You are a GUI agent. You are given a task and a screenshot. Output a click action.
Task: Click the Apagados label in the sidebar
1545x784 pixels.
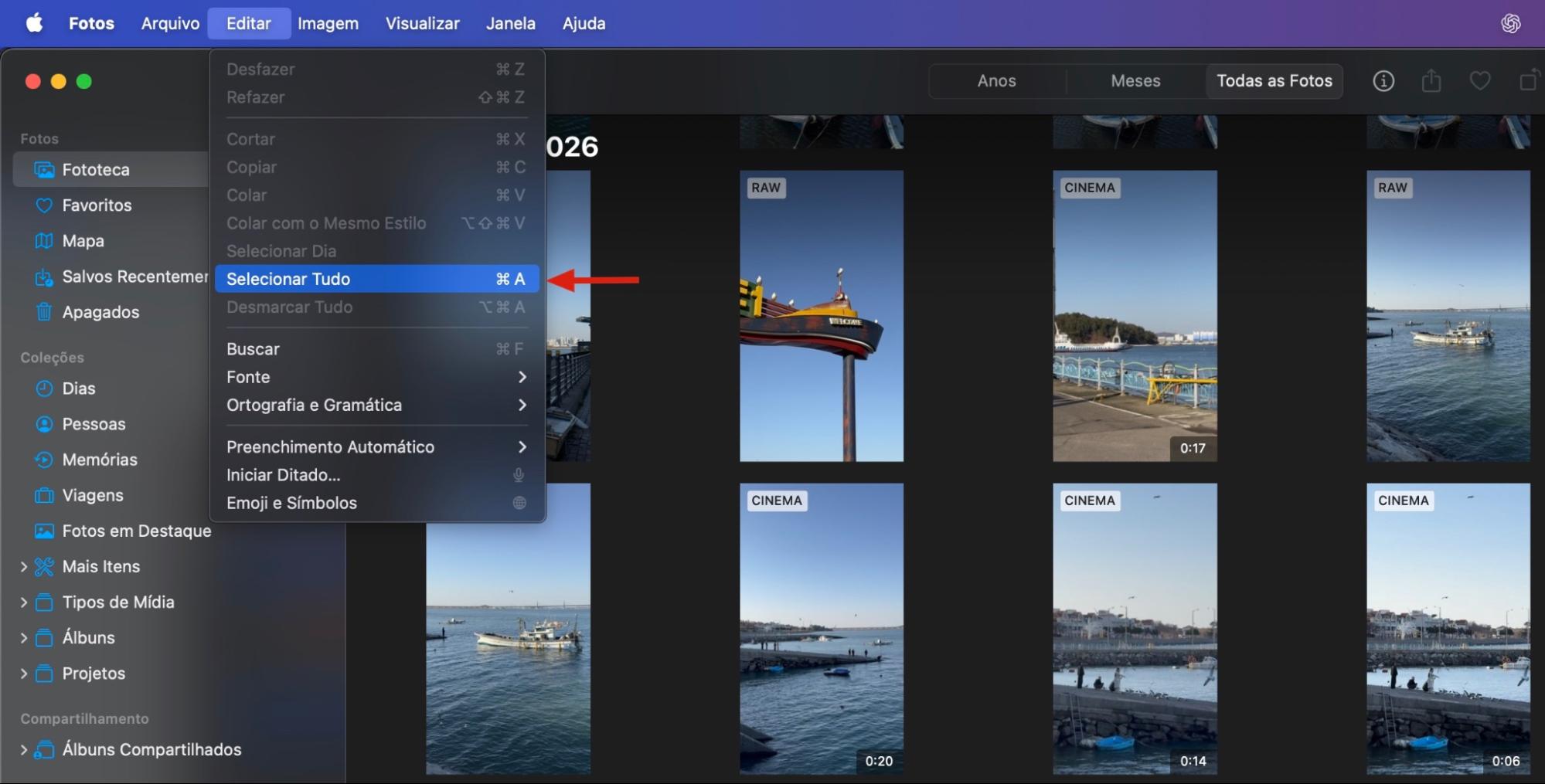point(101,312)
